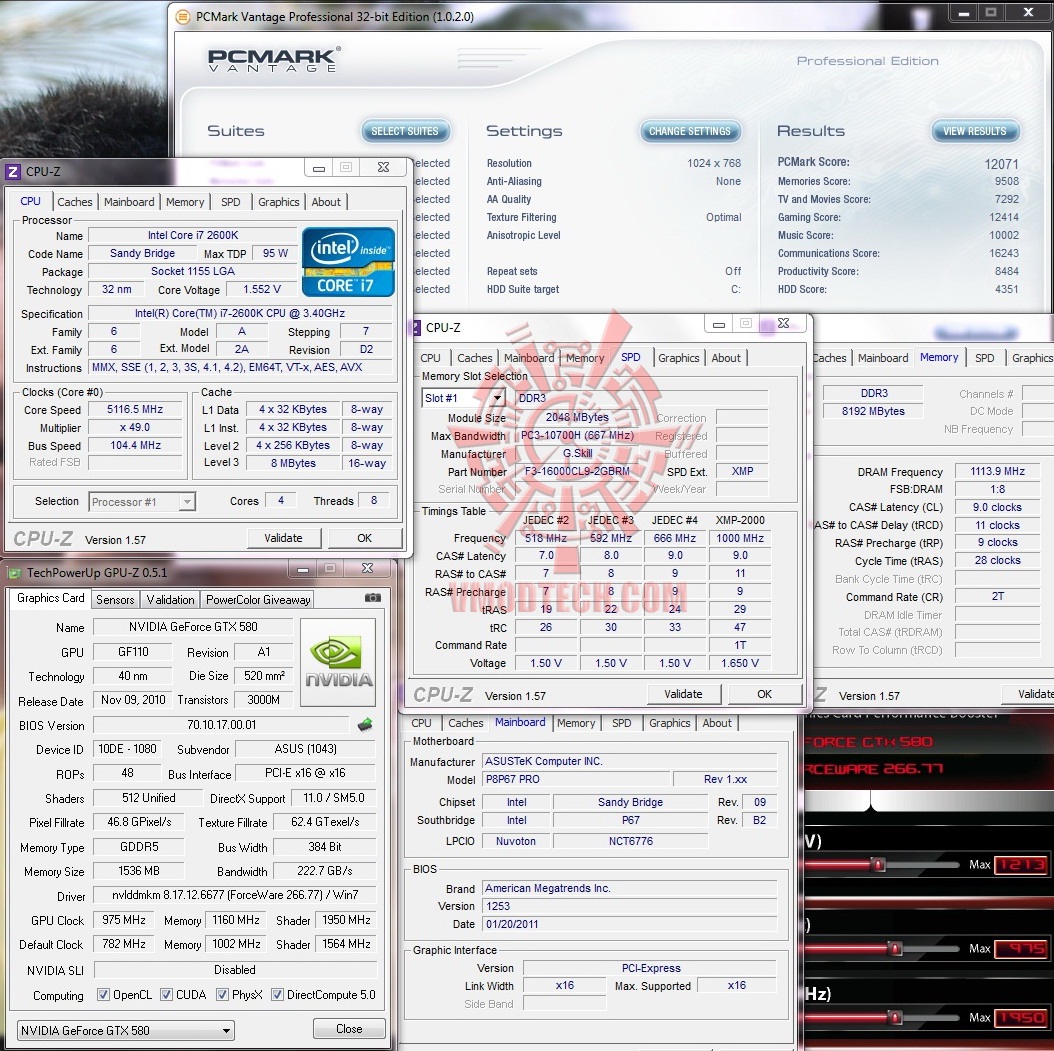1054x1051 pixels.
Task: Open PowerColor Giveaway tab in GPU-Z
Action: pyautogui.click(x=258, y=599)
